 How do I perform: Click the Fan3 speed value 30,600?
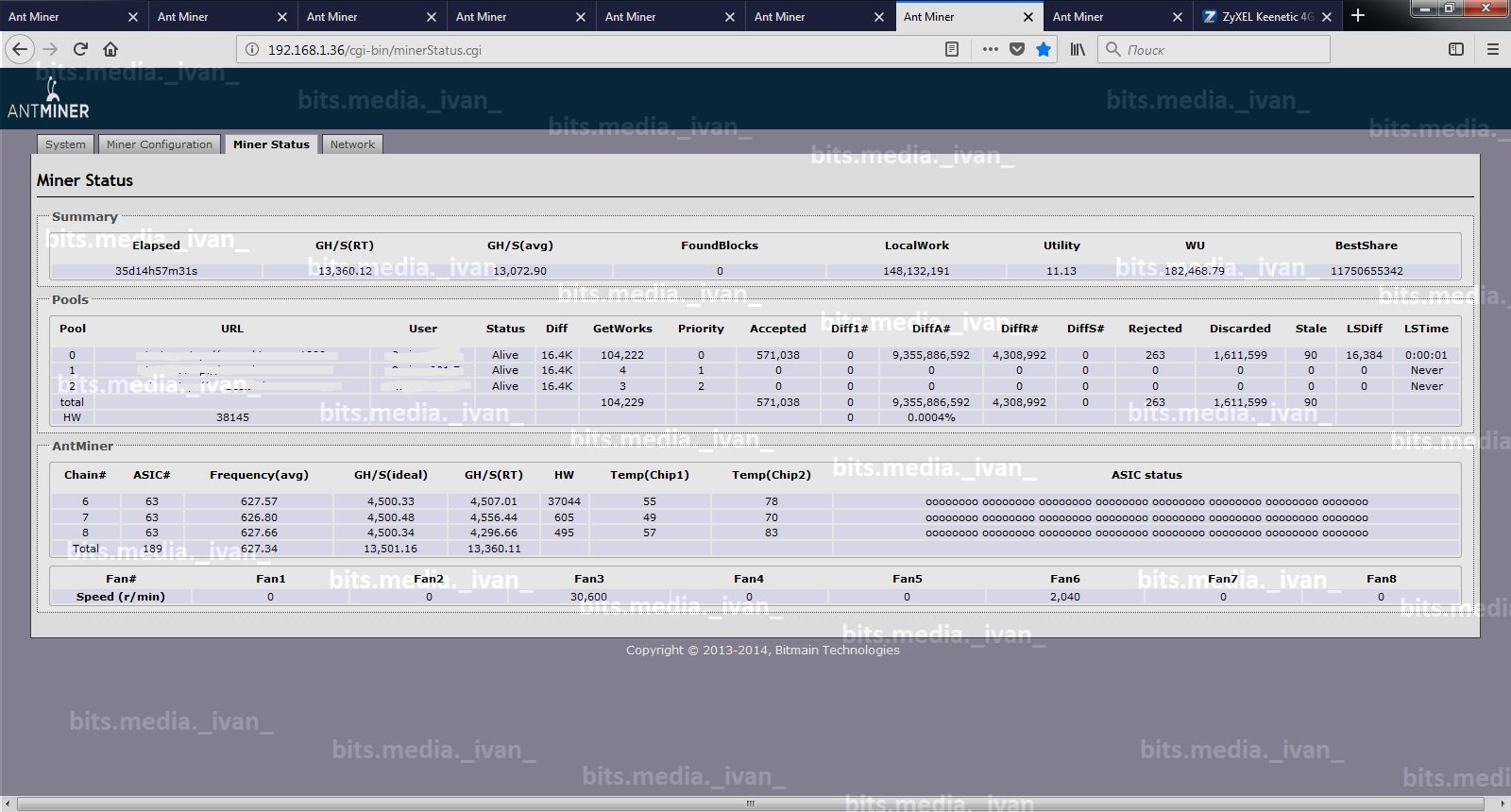pos(588,597)
